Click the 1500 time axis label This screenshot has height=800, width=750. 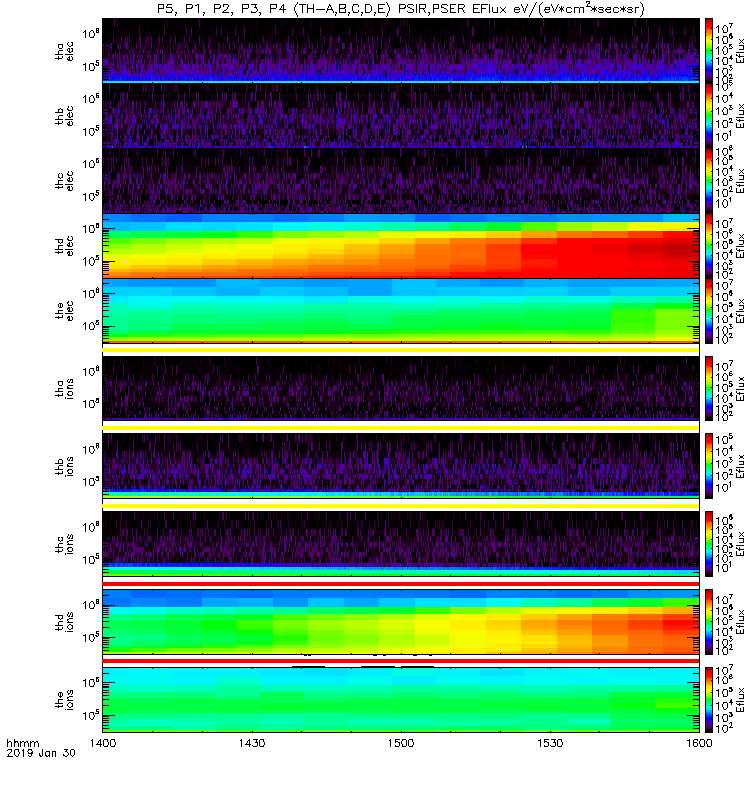pyautogui.click(x=401, y=743)
